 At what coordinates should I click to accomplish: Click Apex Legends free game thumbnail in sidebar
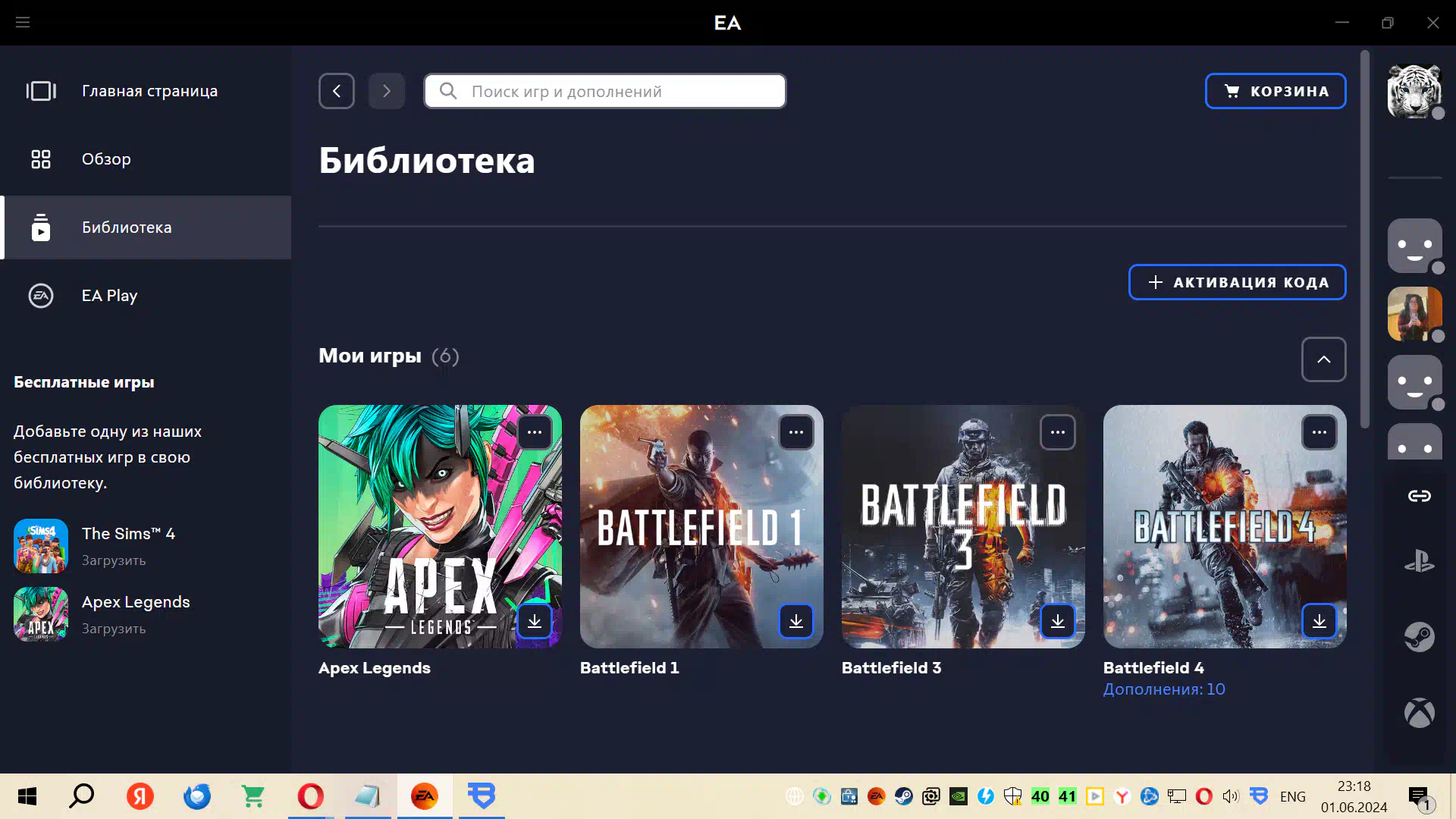41,614
